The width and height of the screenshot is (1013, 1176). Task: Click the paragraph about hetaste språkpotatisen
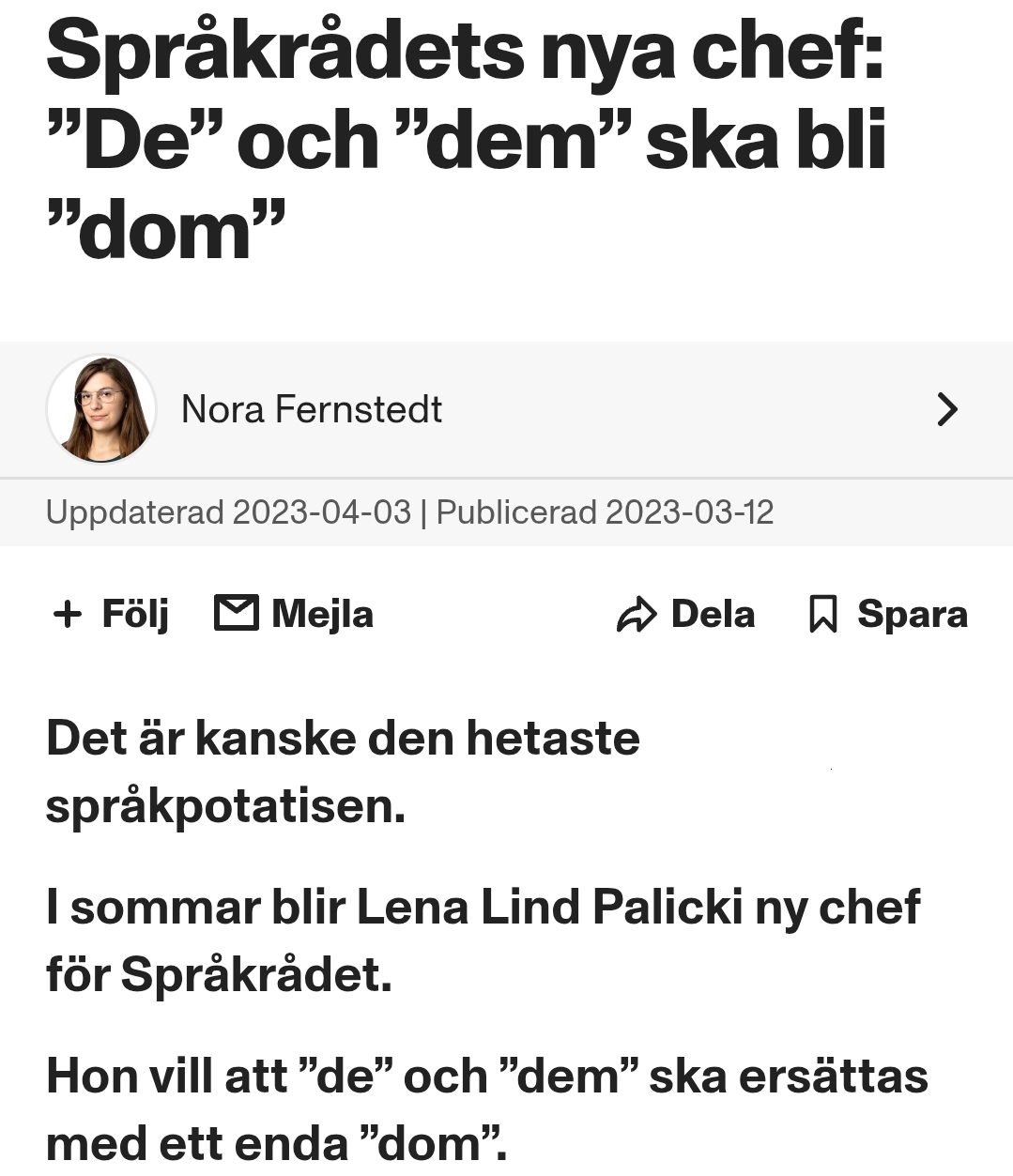point(343,771)
